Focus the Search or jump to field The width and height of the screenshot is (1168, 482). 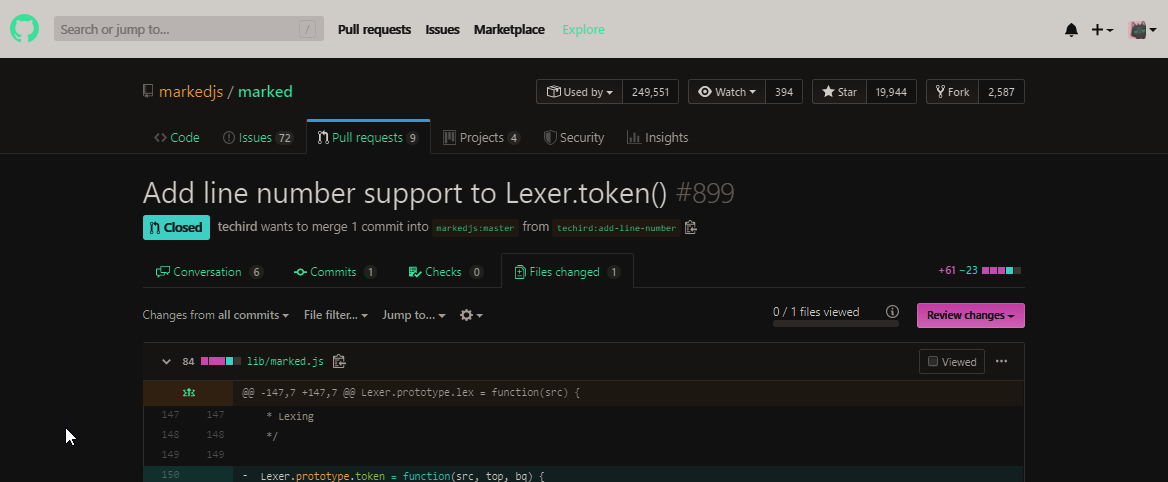coord(188,29)
